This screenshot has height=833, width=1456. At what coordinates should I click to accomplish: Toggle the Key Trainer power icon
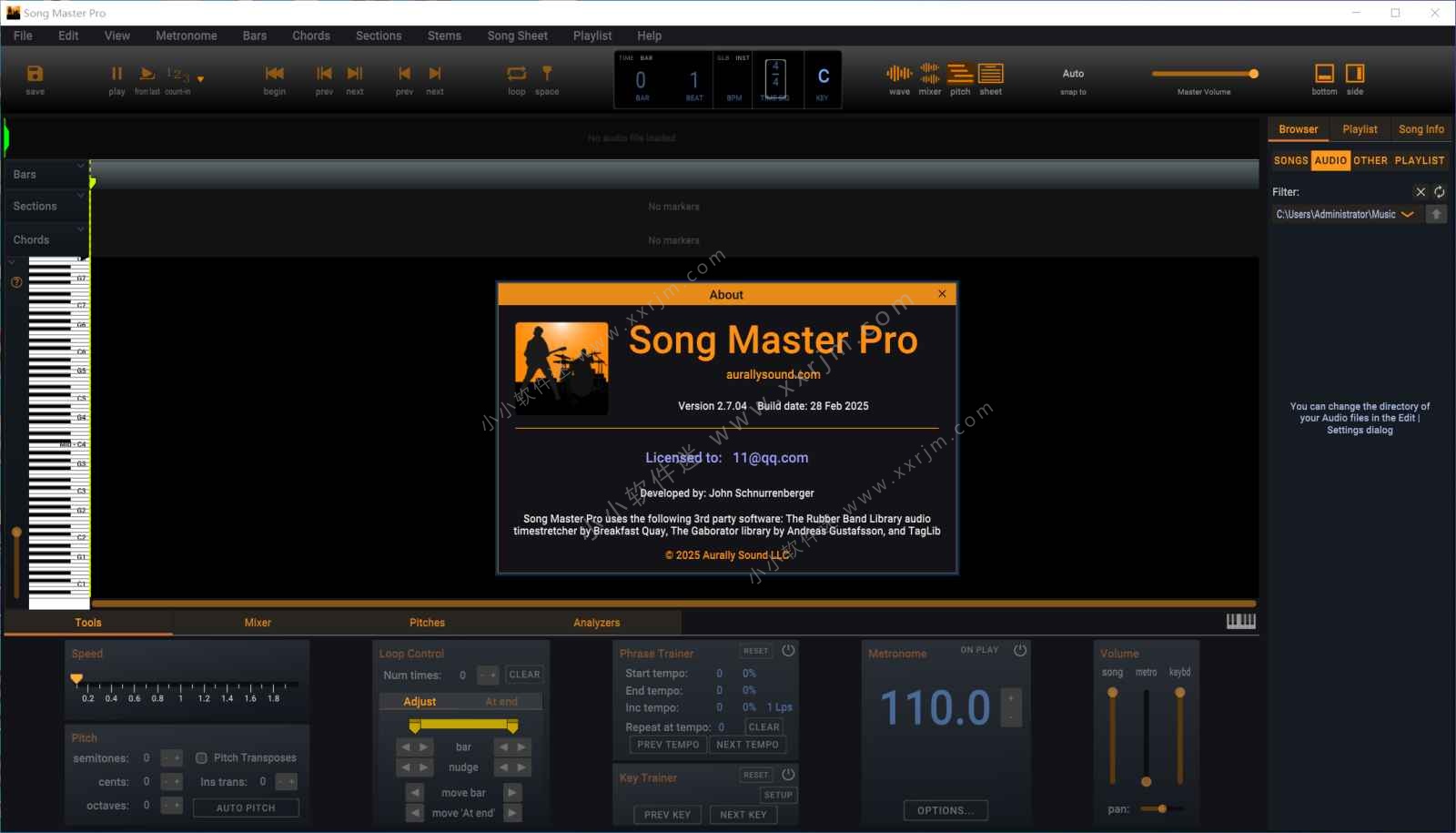point(788,774)
